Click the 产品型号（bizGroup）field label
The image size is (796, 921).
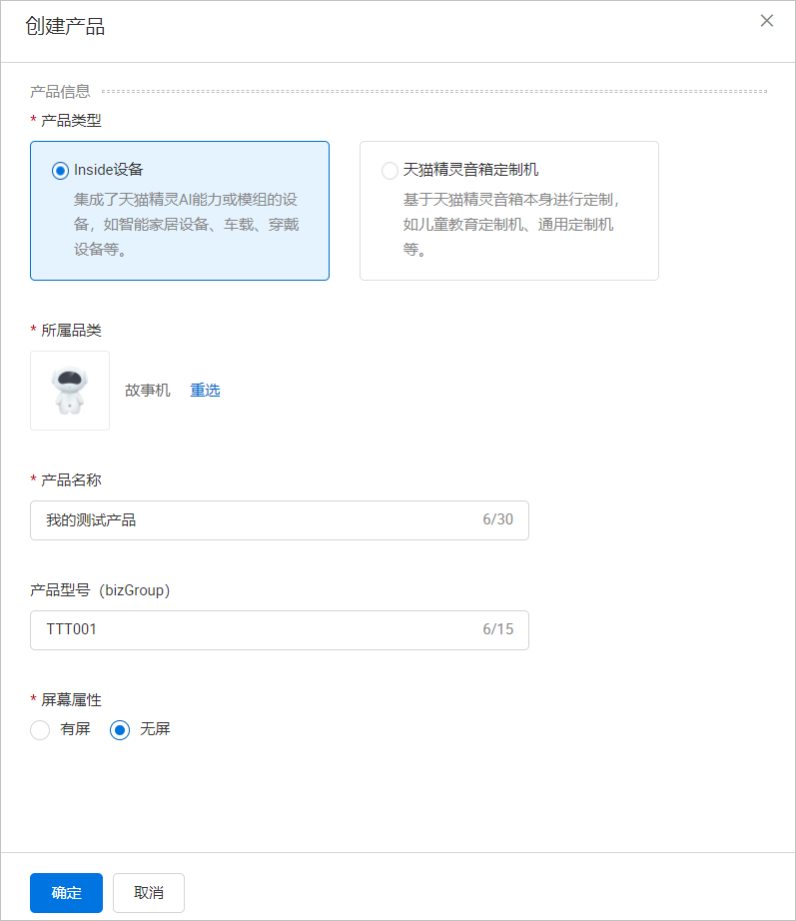(100, 590)
